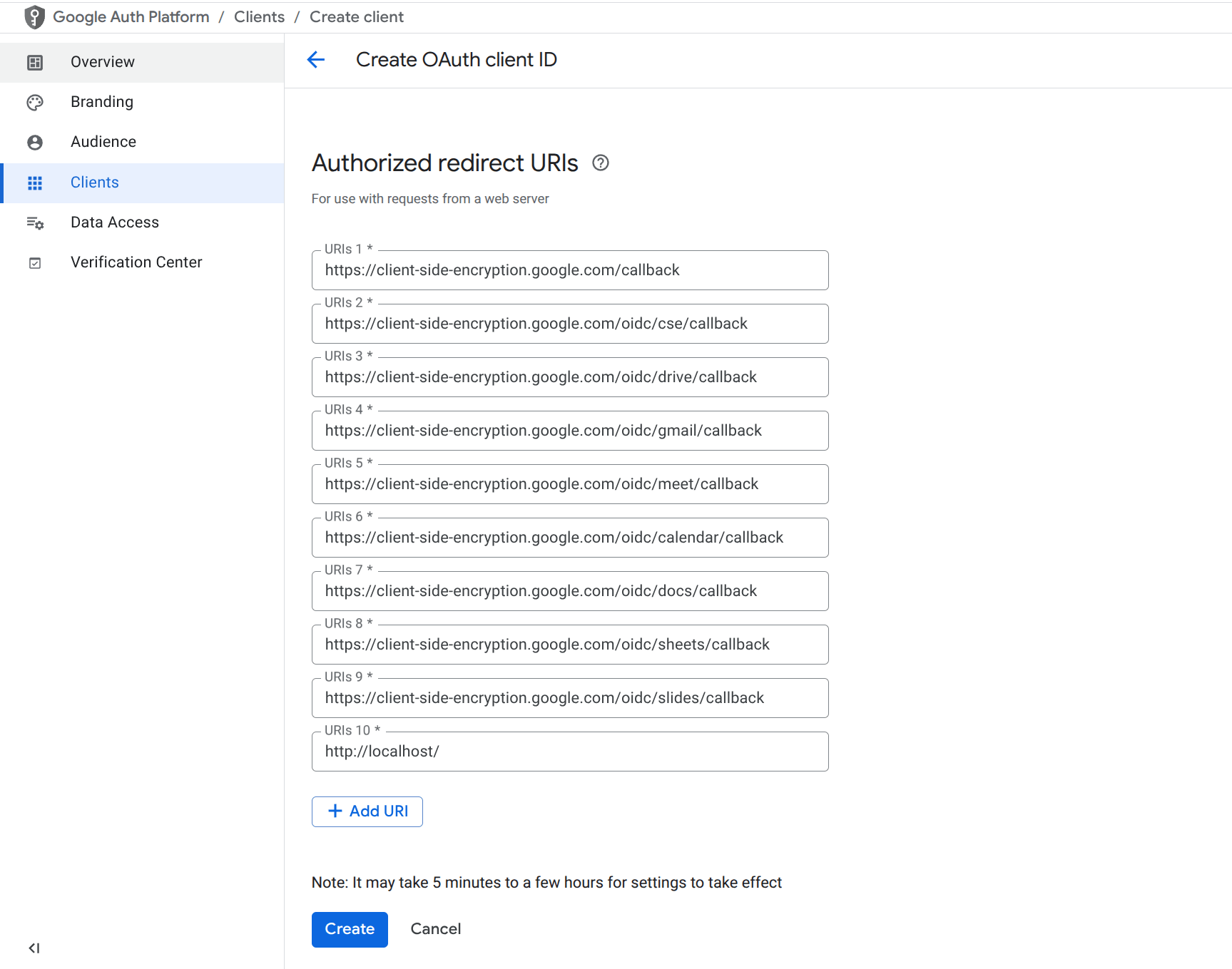Collapse the sidebar navigation panel
This screenshot has width=1232, height=969.
pyautogui.click(x=34, y=948)
